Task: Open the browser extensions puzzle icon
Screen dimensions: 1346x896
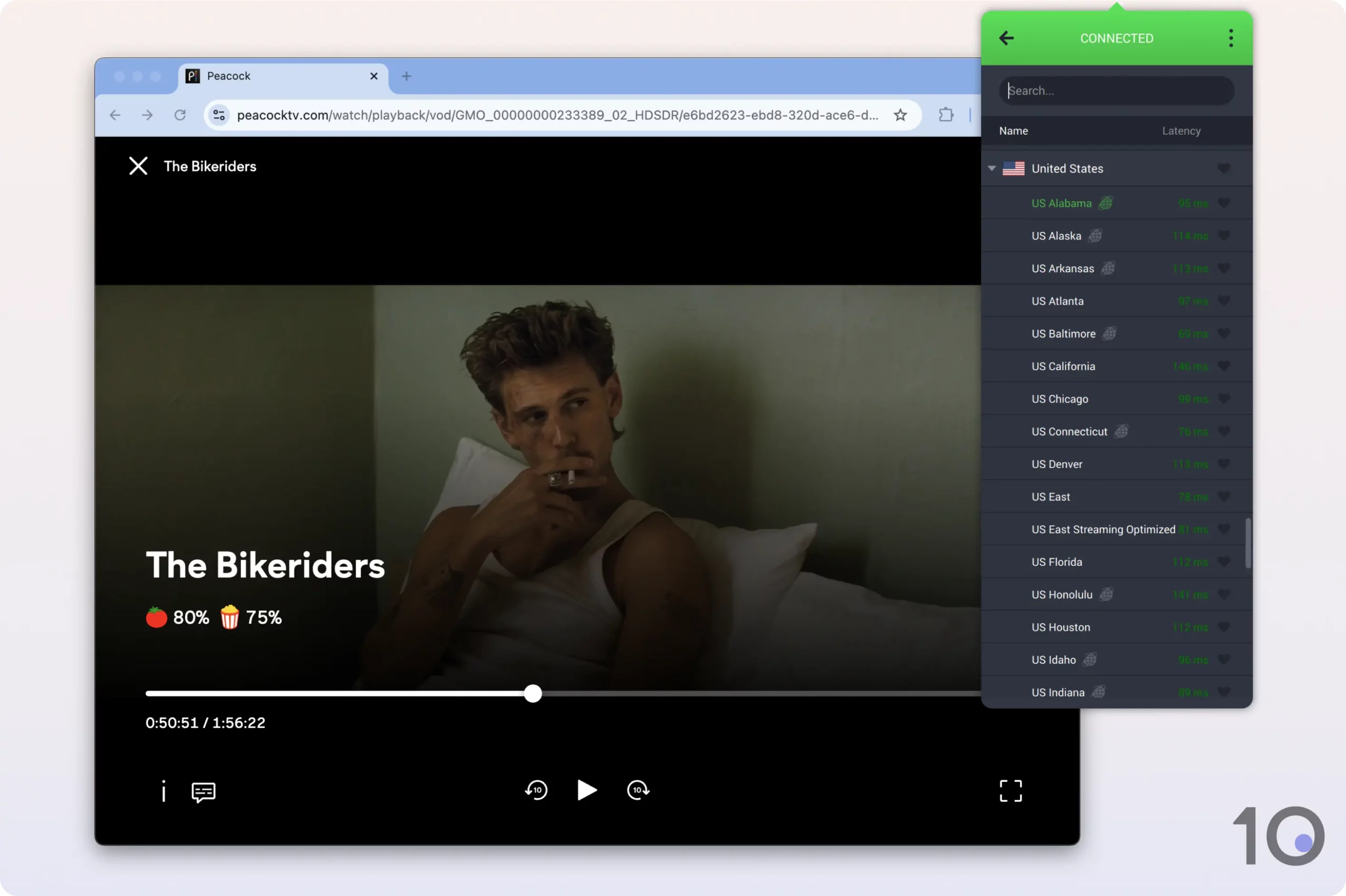Action: (946, 115)
